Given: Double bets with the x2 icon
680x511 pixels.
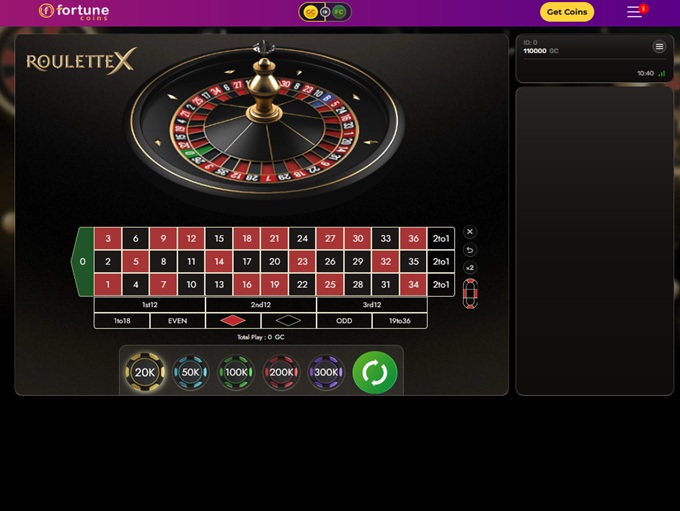Looking at the screenshot, I should pyautogui.click(x=470, y=268).
